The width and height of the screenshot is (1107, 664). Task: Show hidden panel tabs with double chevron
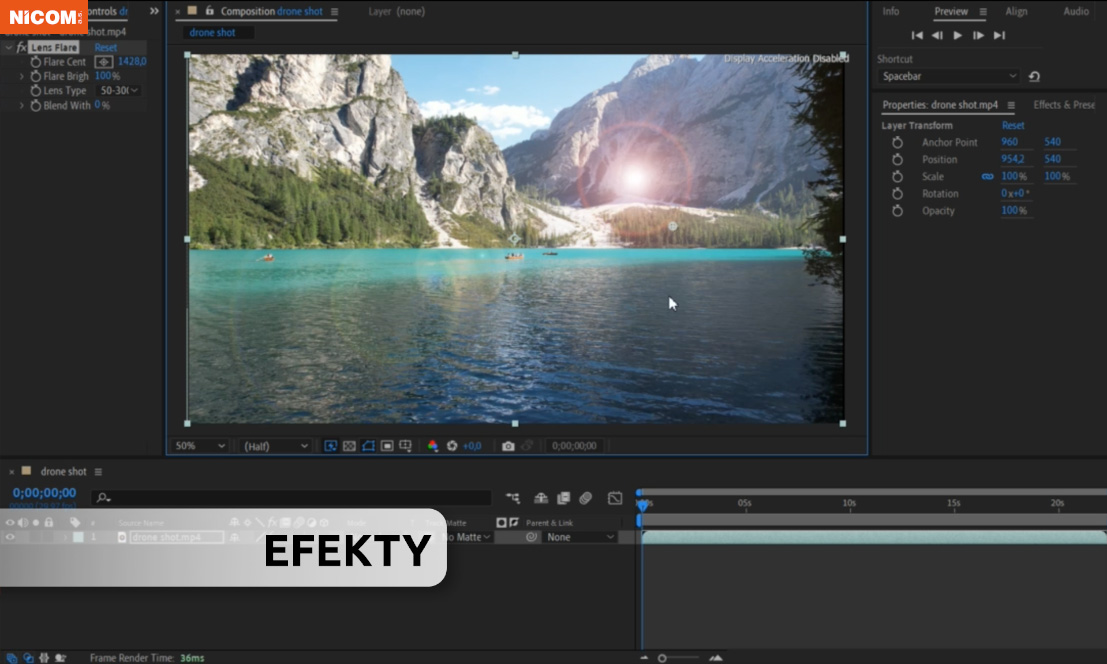[155, 11]
